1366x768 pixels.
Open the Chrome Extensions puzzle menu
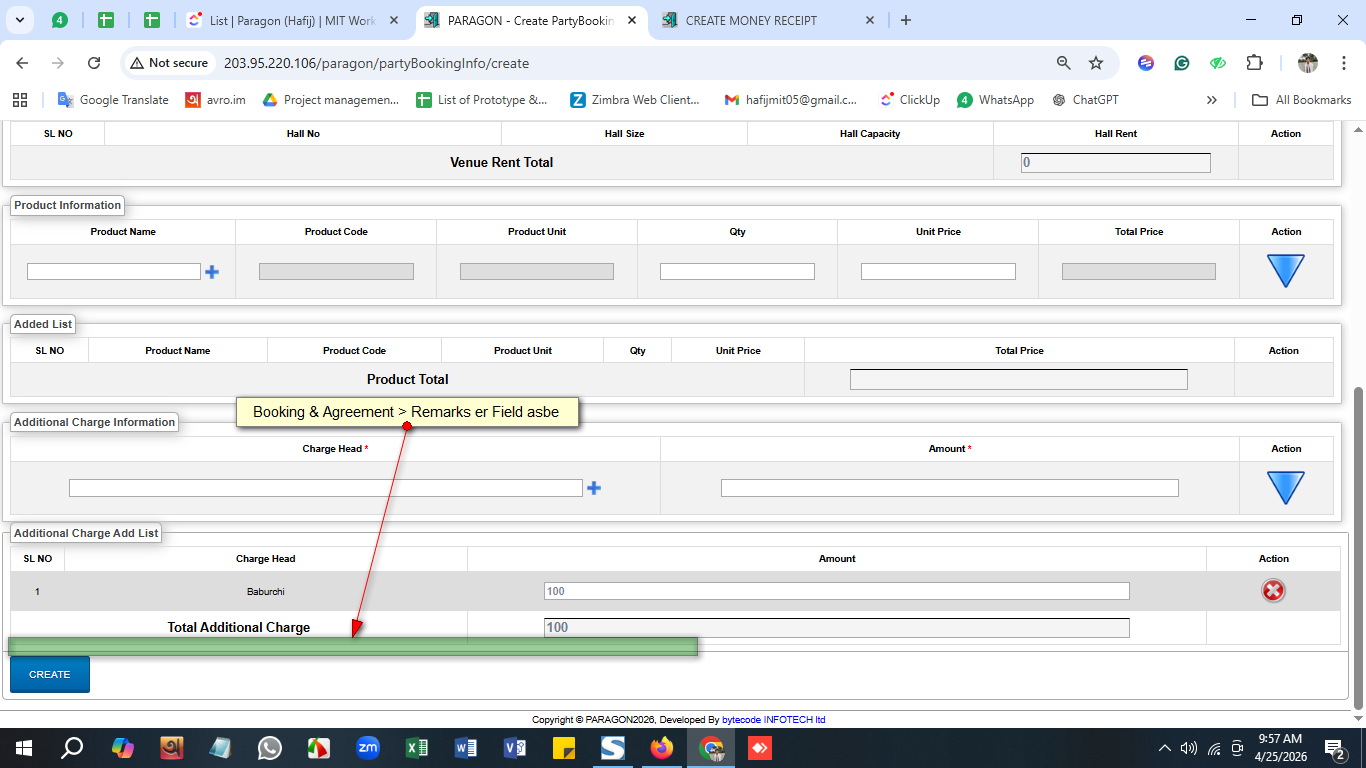pyautogui.click(x=1254, y=63)
